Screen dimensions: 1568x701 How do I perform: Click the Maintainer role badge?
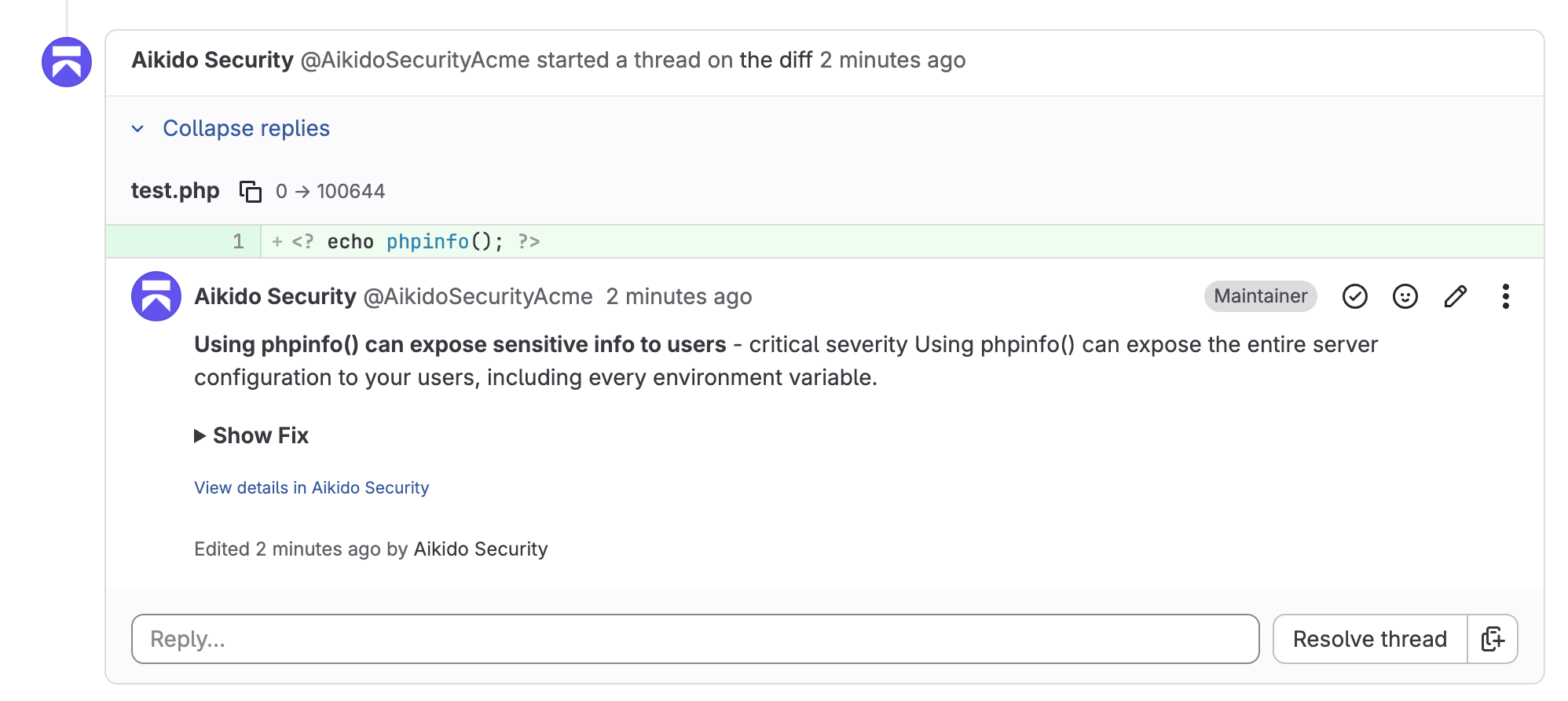point(1259,296)
